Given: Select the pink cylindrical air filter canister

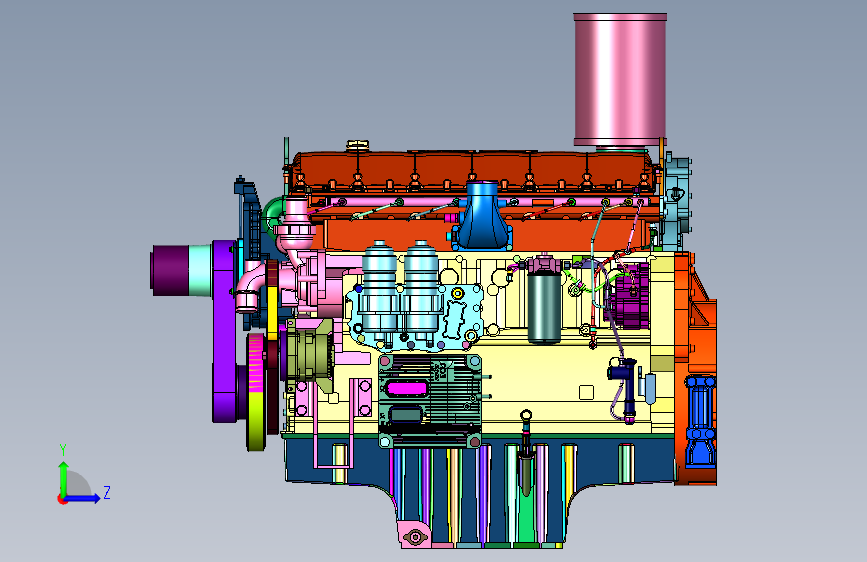Looking at the screenshot, I should (620, 80).
